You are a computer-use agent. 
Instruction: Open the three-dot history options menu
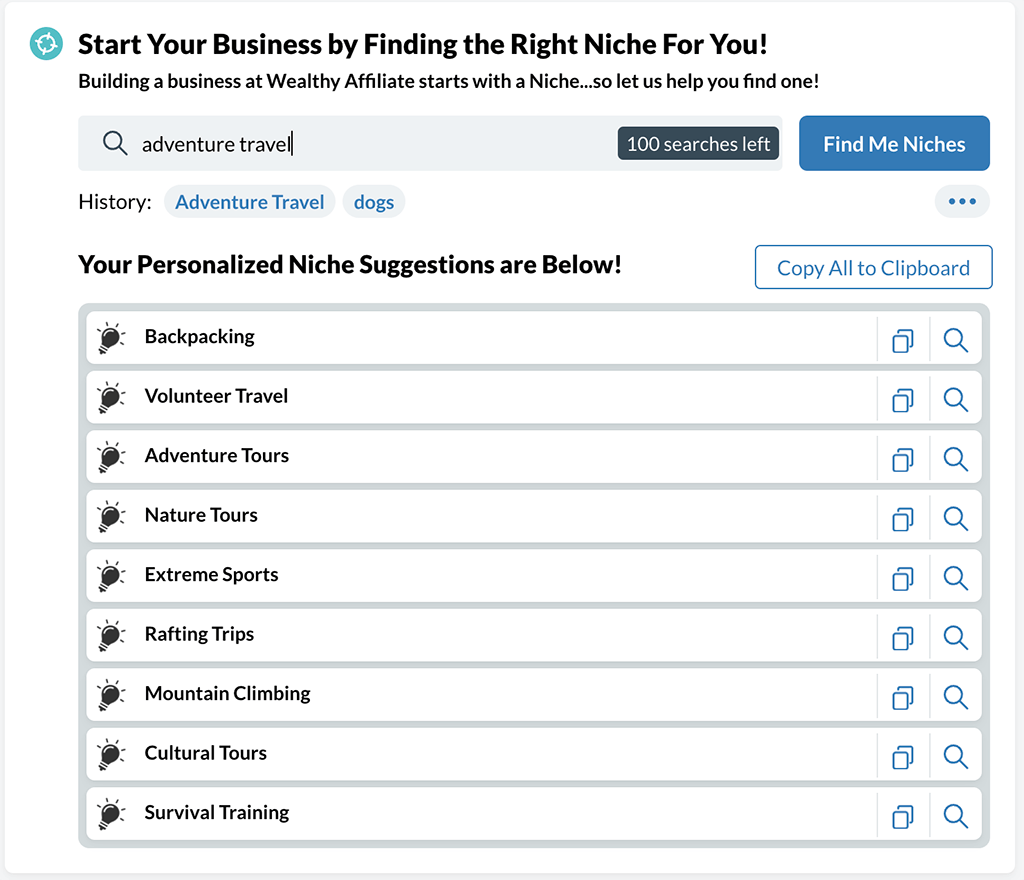tap(962, 201)
